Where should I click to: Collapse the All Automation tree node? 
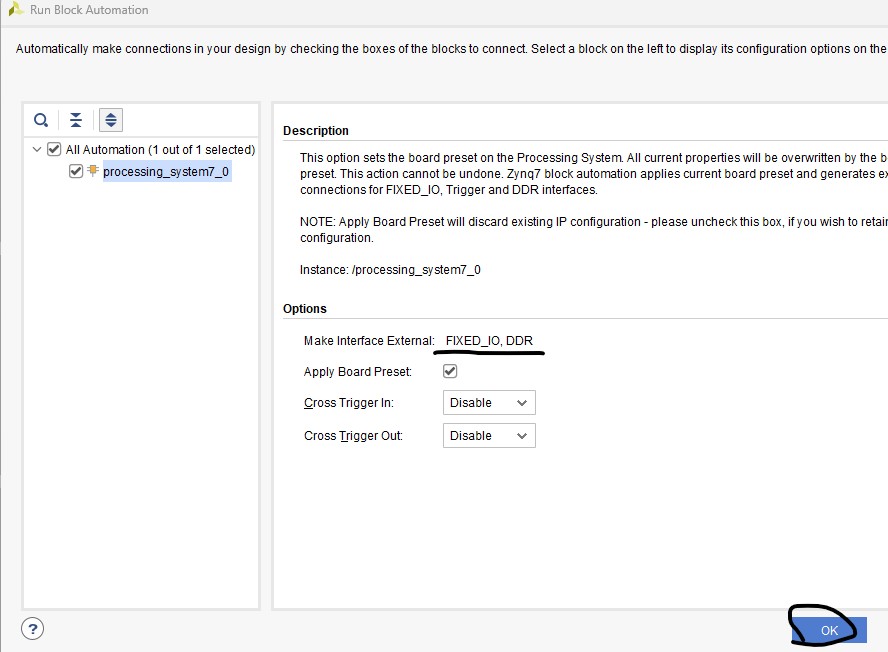pos(37,150)
